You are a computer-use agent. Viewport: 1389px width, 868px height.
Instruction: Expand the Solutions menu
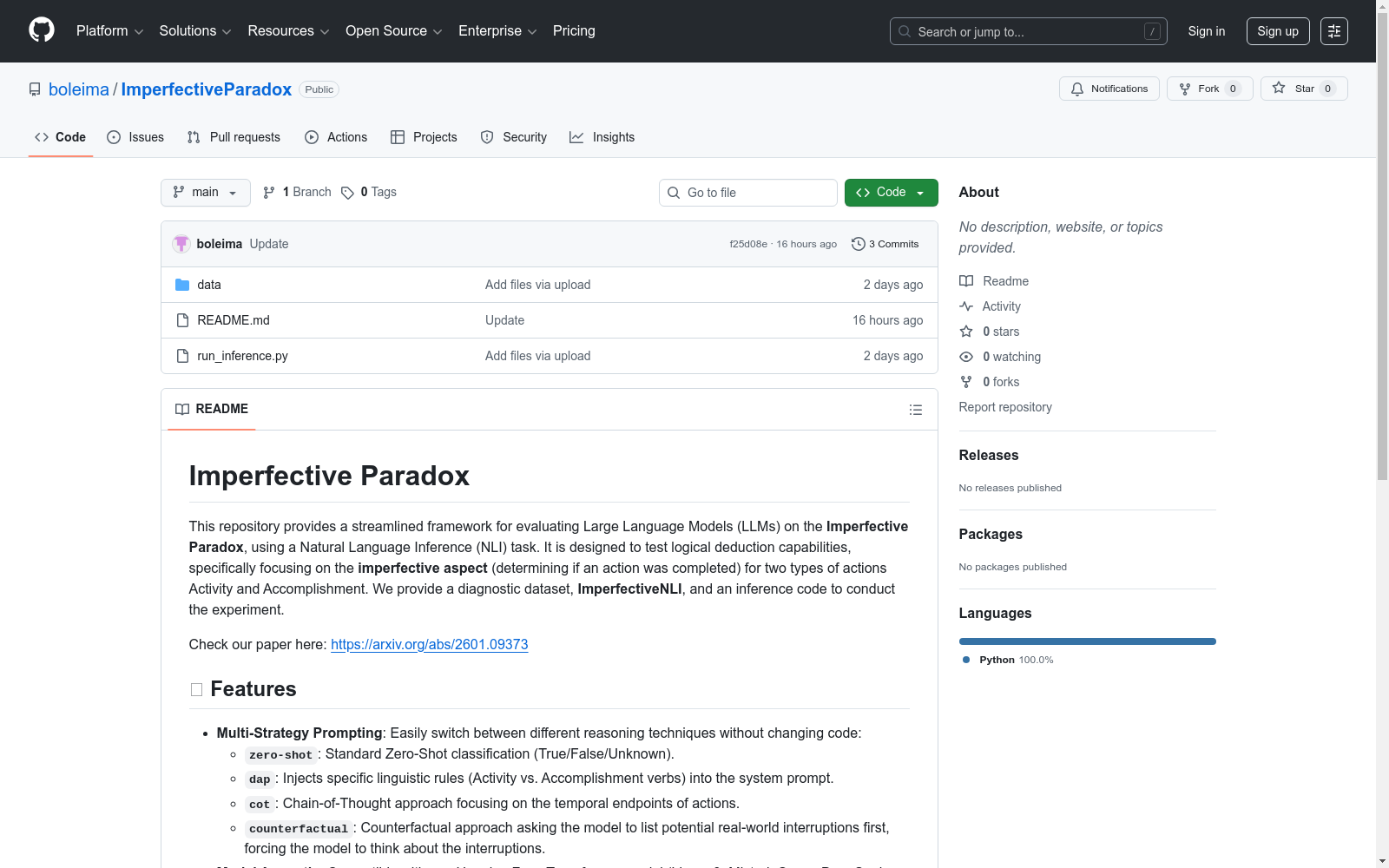pos(195,31)
